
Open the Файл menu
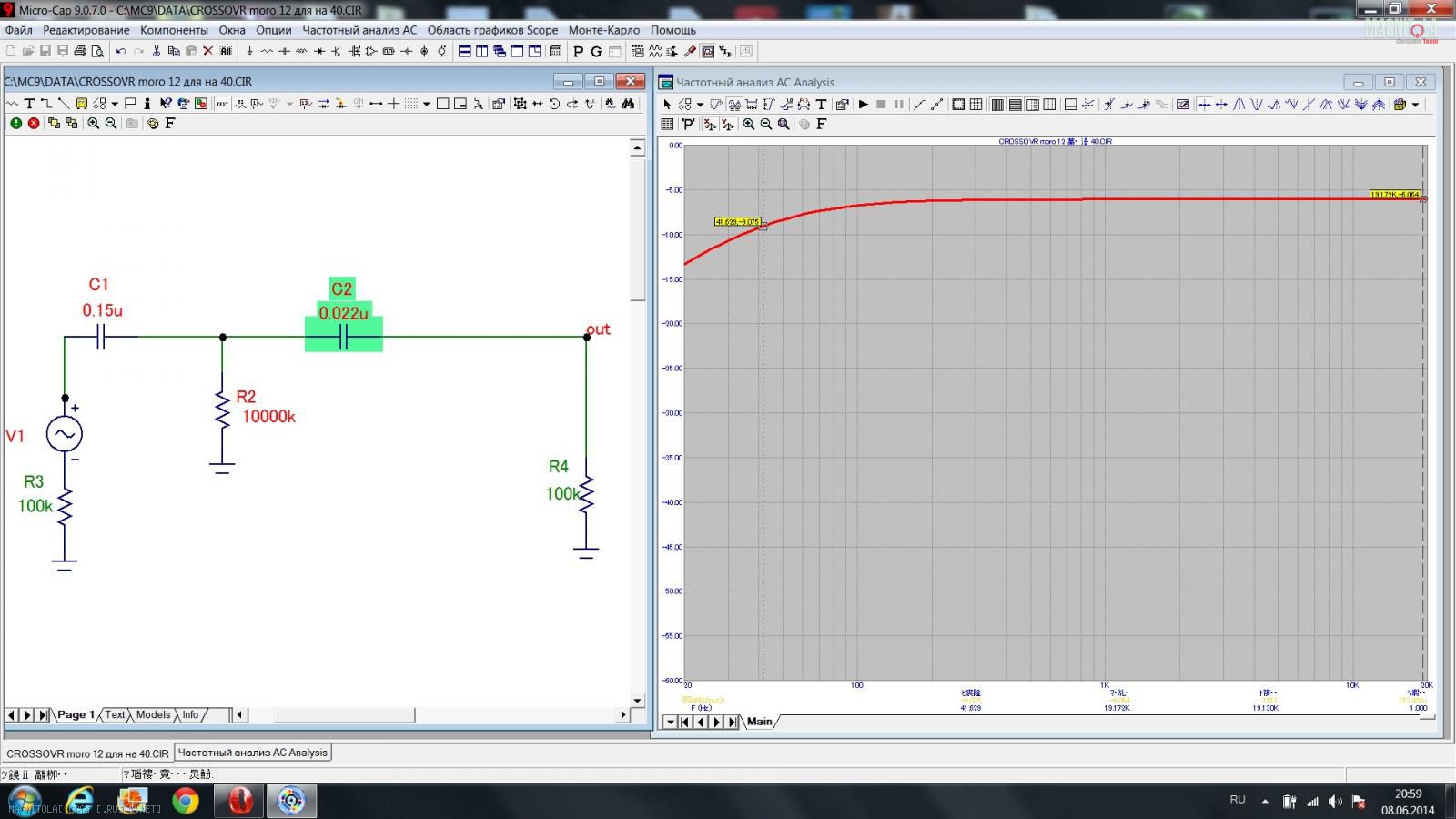[18, 30]
